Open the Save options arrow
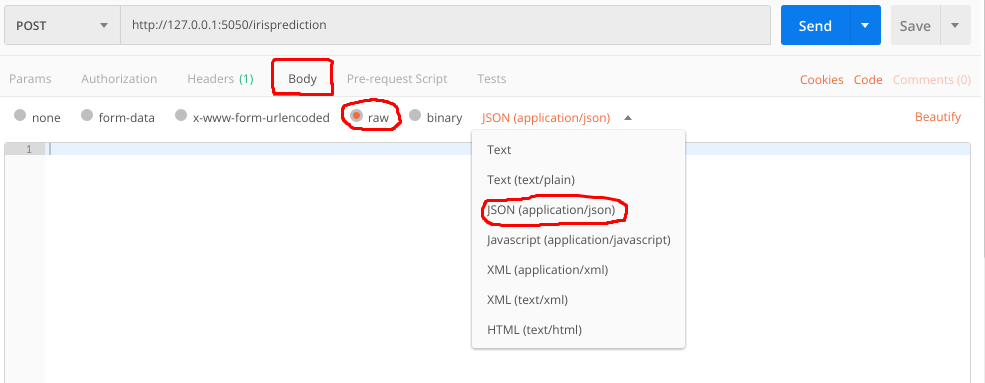This screenshot has height=383, width=985. click(x=955, y=26)
